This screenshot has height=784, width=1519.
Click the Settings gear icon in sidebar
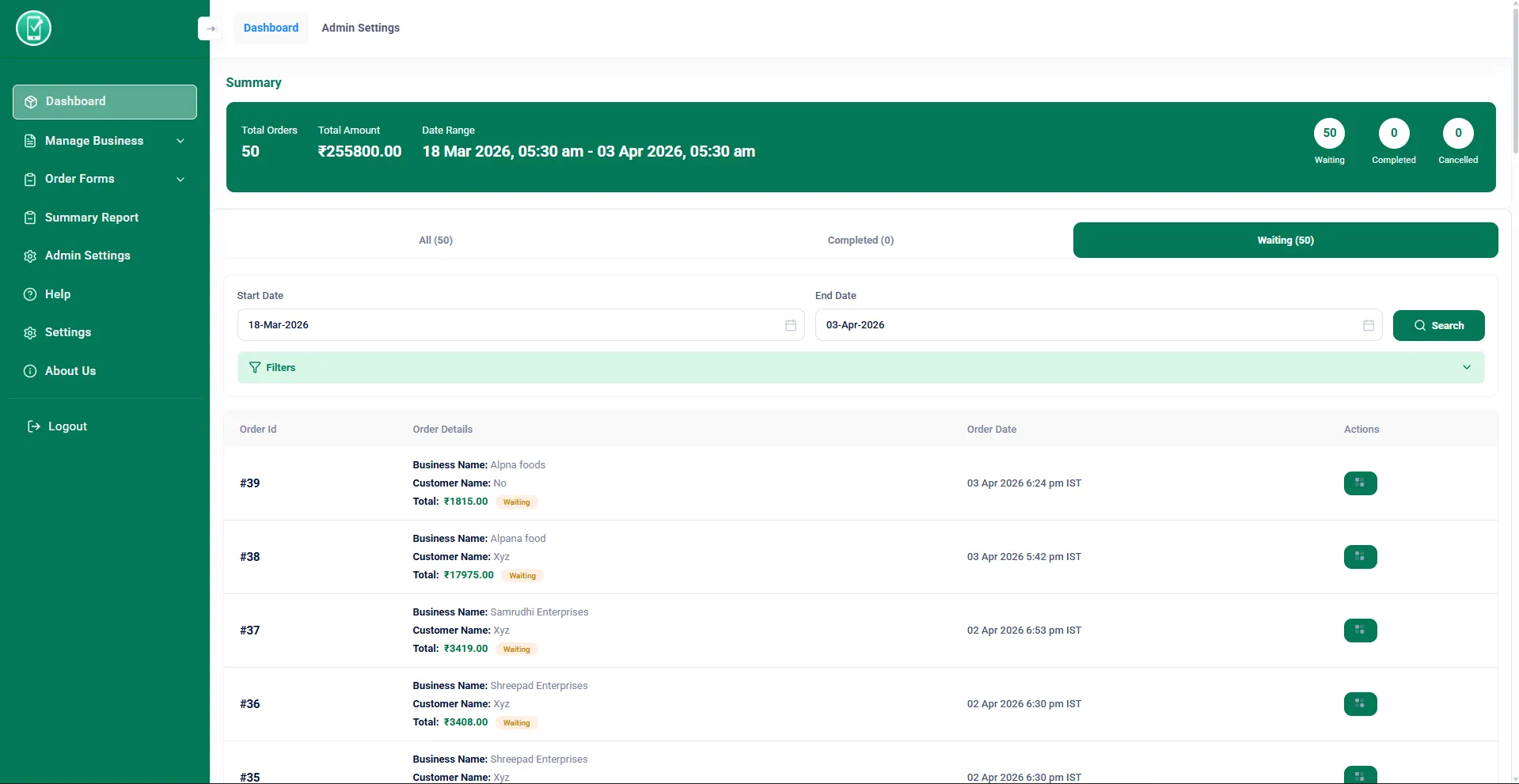[30, 333]
